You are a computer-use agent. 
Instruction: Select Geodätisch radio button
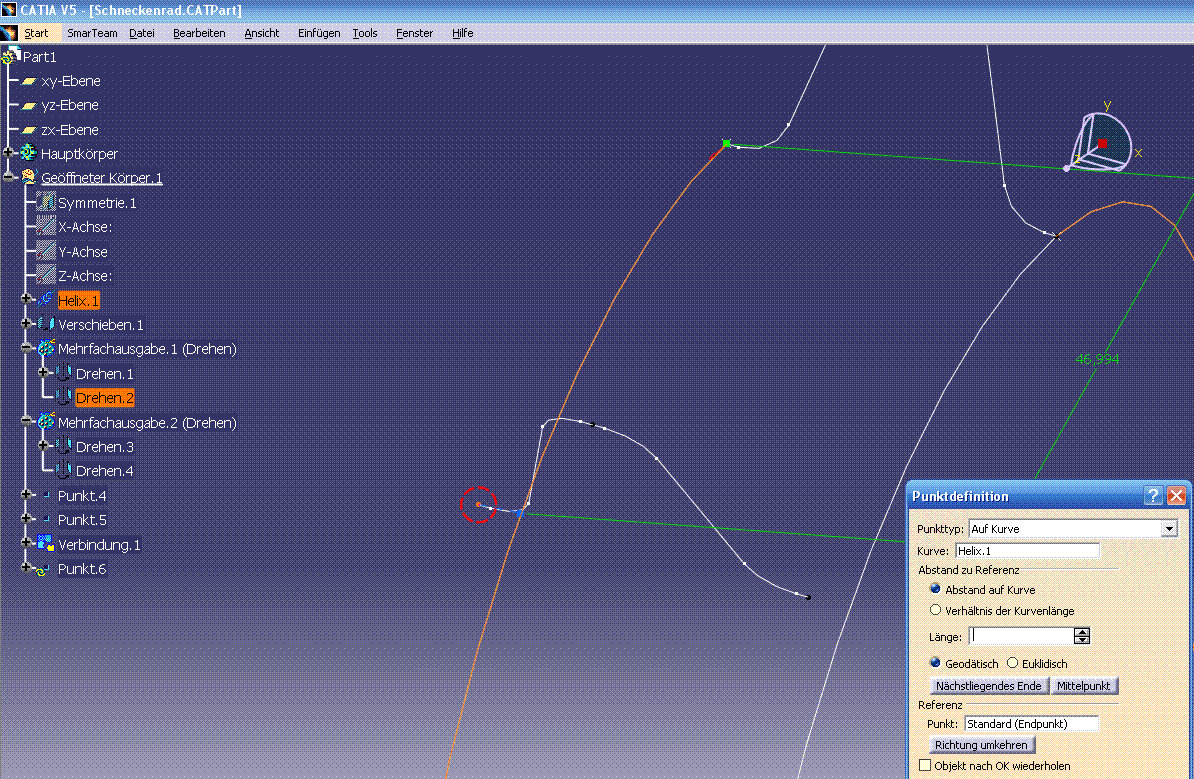pyautogui.click(x=935, y=662)
